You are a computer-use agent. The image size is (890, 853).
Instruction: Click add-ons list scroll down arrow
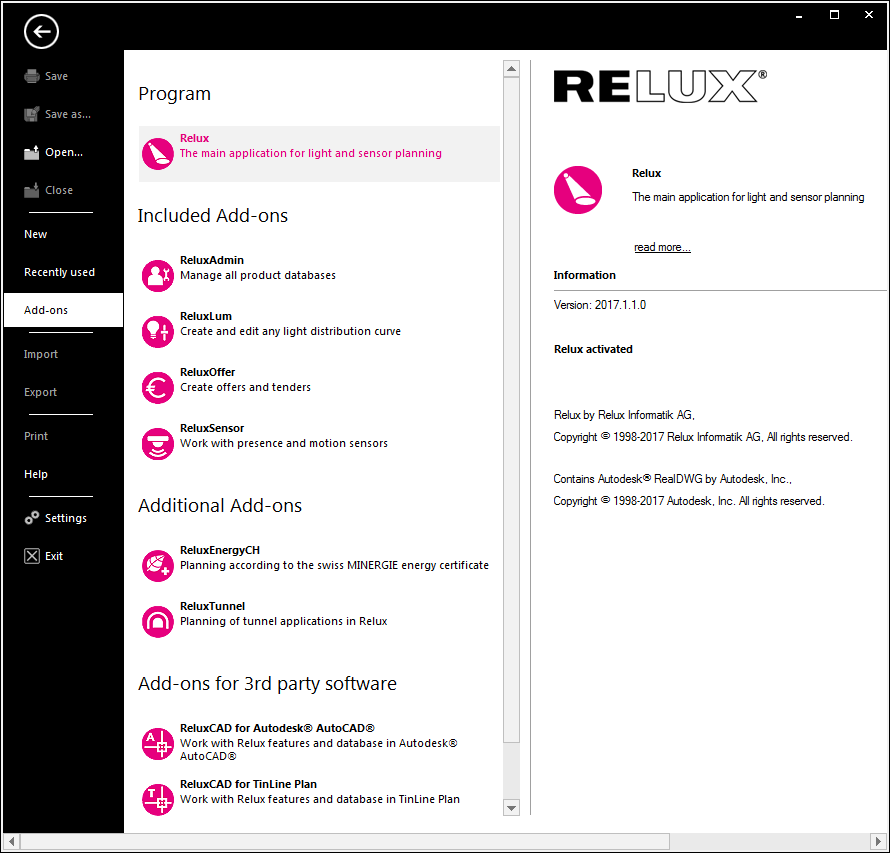tap(511, 808)
